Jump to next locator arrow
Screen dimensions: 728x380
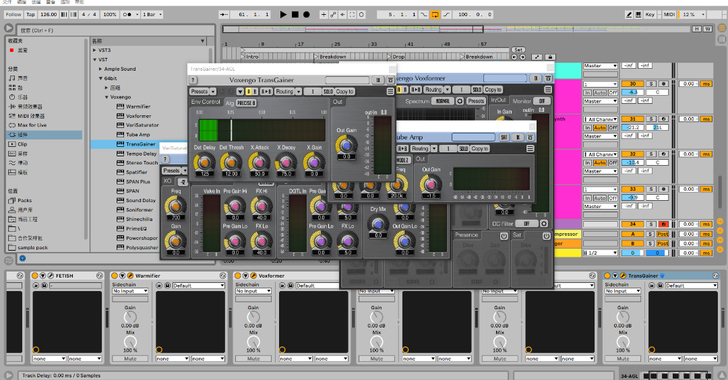[522, 57]
